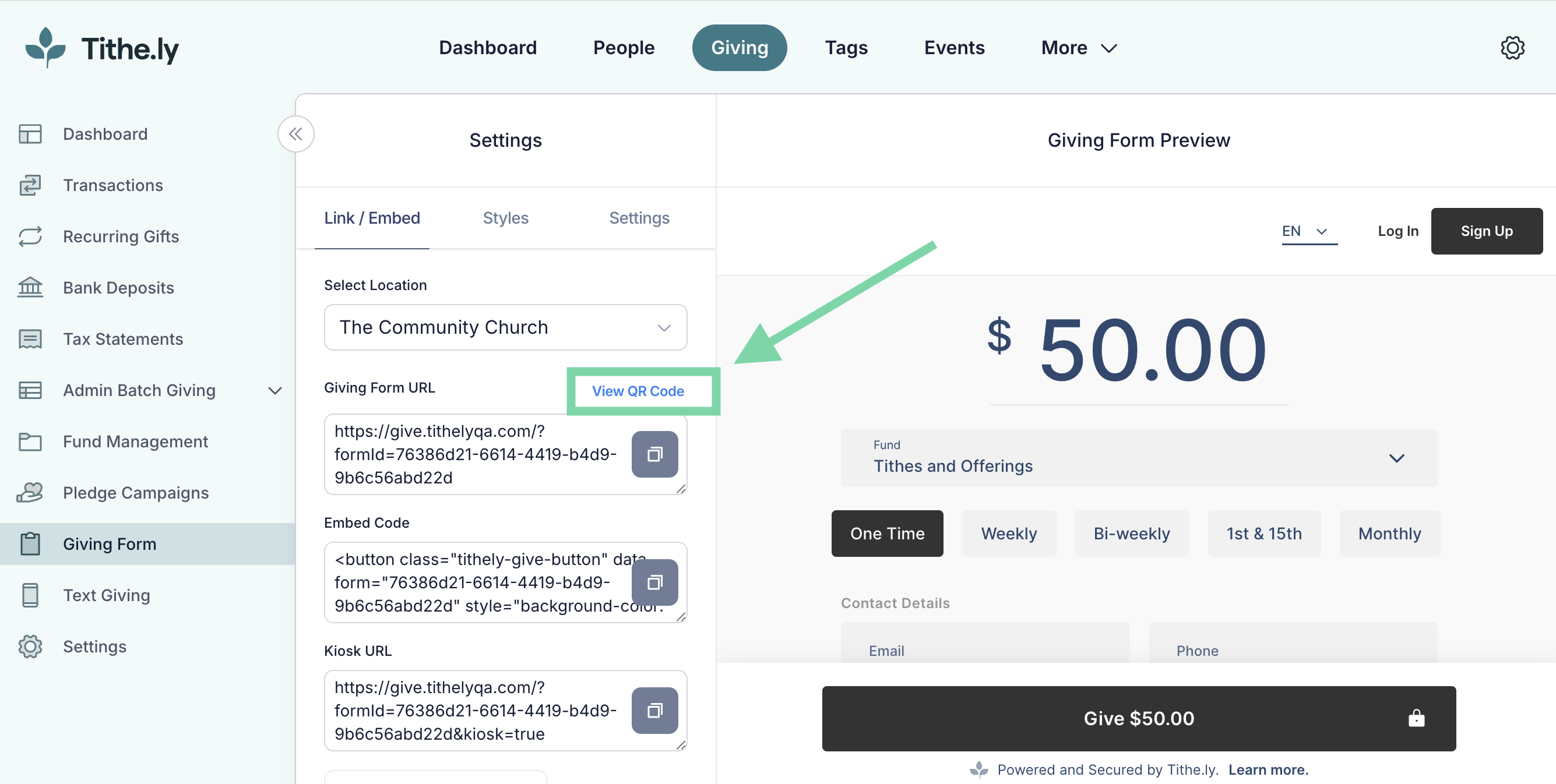Screen dimensions: 1556x784
Task: Open the People nav item
Action: pos(624,48)
